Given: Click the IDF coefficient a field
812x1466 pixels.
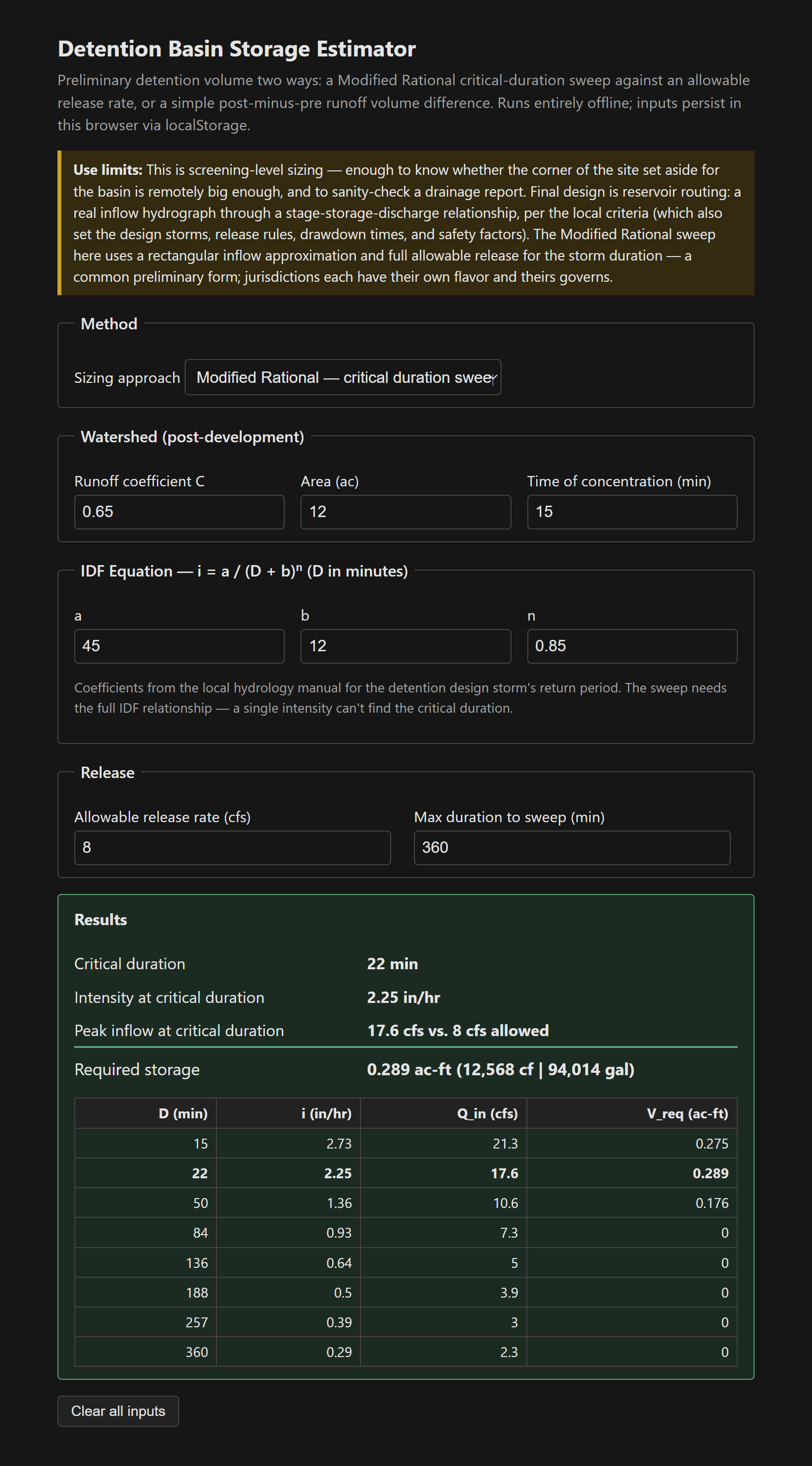Looking at the screenshot, I should 179,646.
